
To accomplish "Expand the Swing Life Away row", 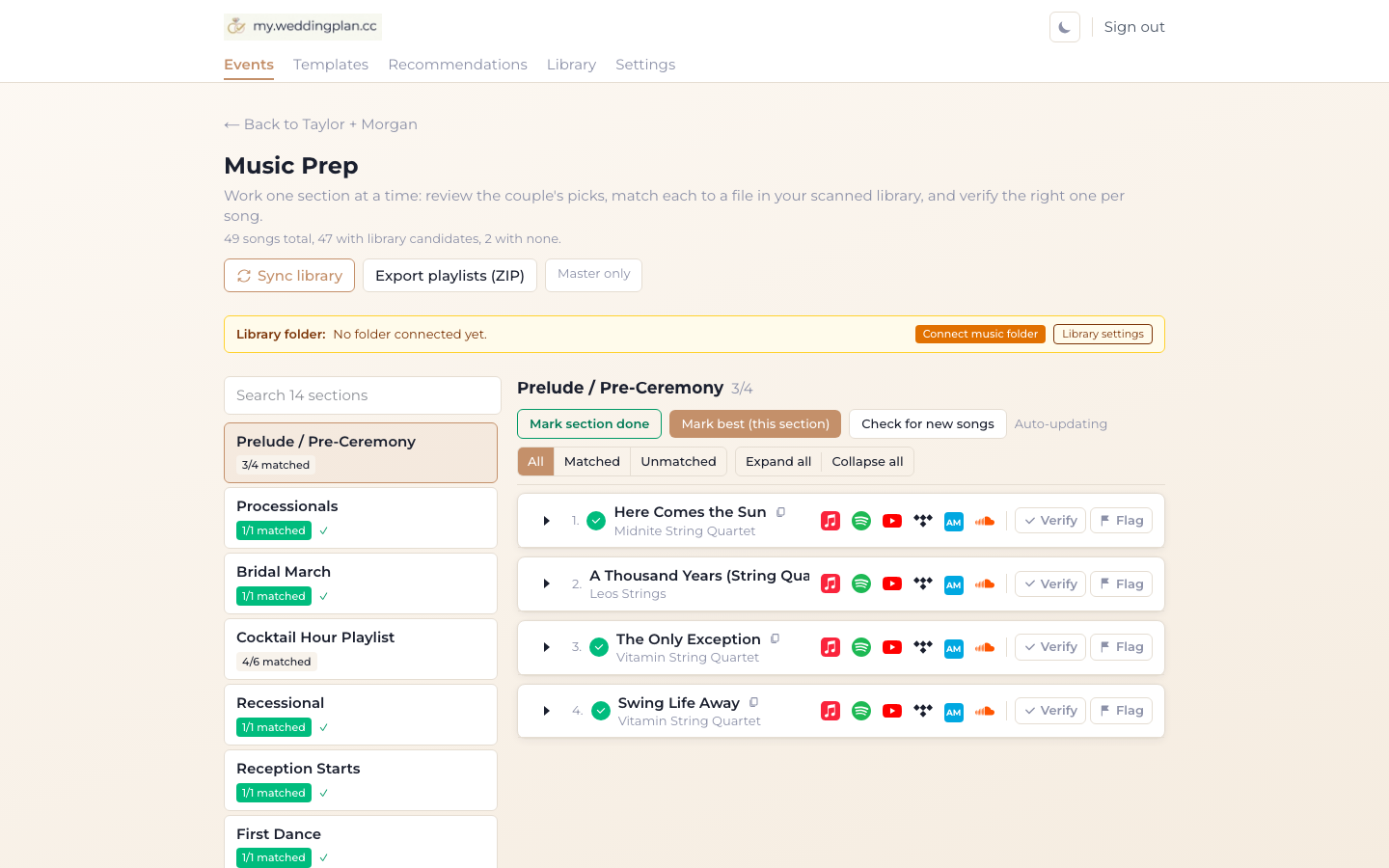I will (x=547, y=711).
